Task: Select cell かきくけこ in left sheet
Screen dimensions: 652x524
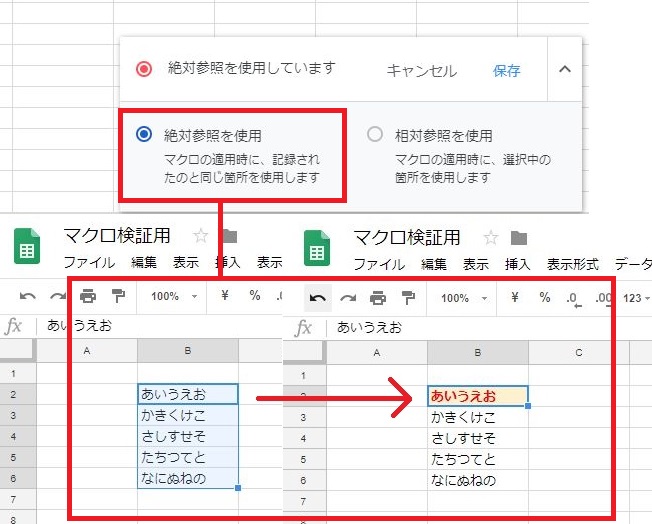Action: (188, 415)
